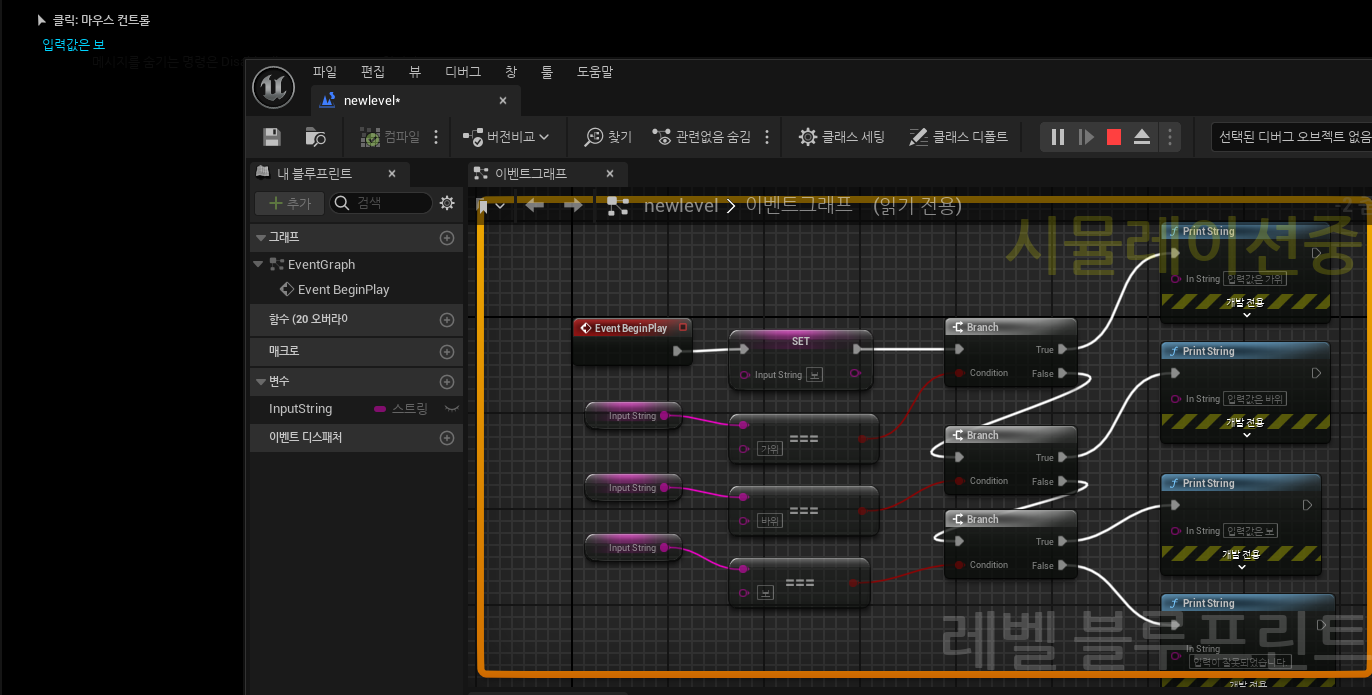1372x695 pixels.
Task: Click the 바위 string value field
Action: (770, 521)
